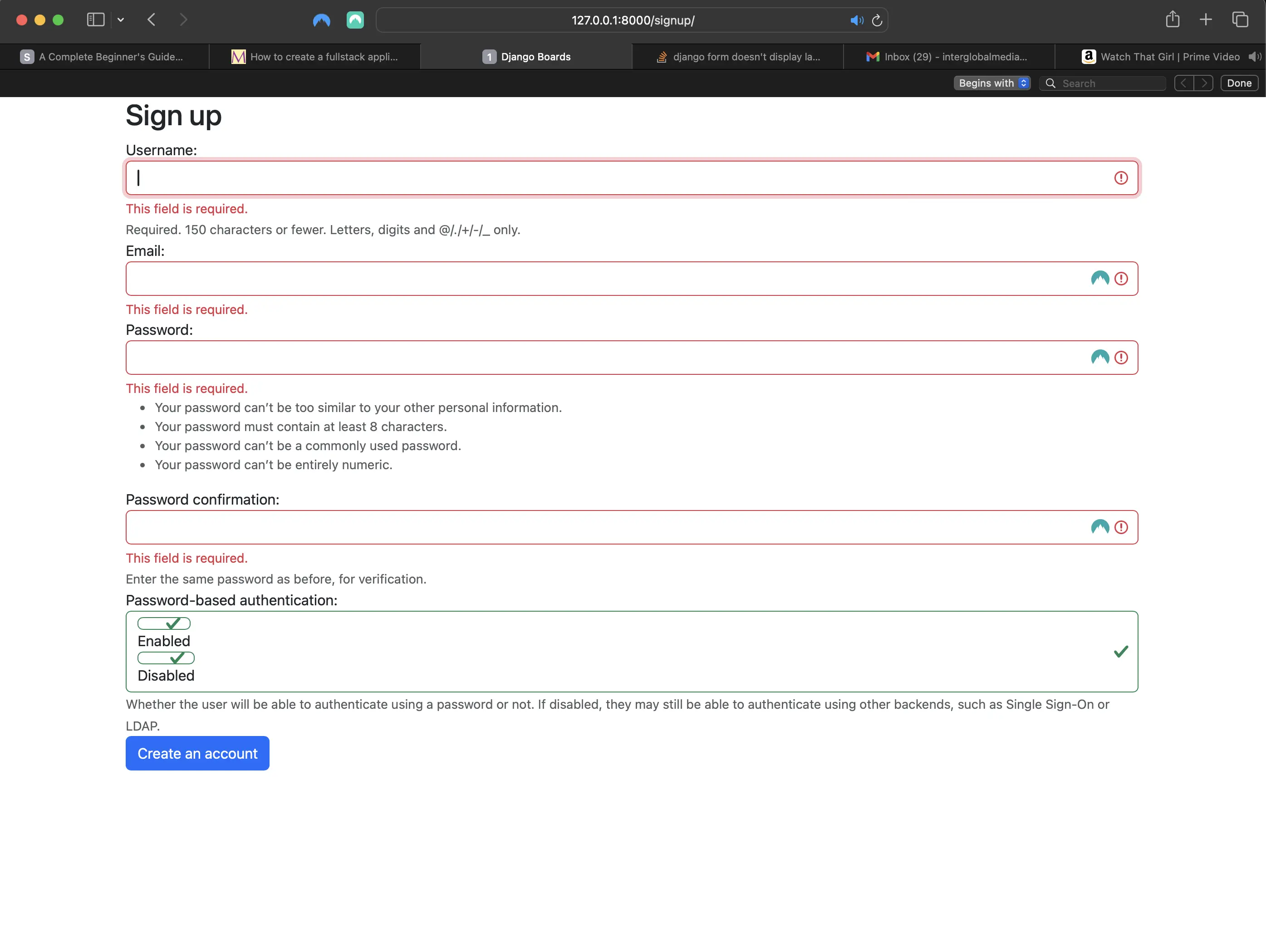
Task: Mute audio via address bar speaker icon
Action: pyautogui.click(x=856, y=20)
